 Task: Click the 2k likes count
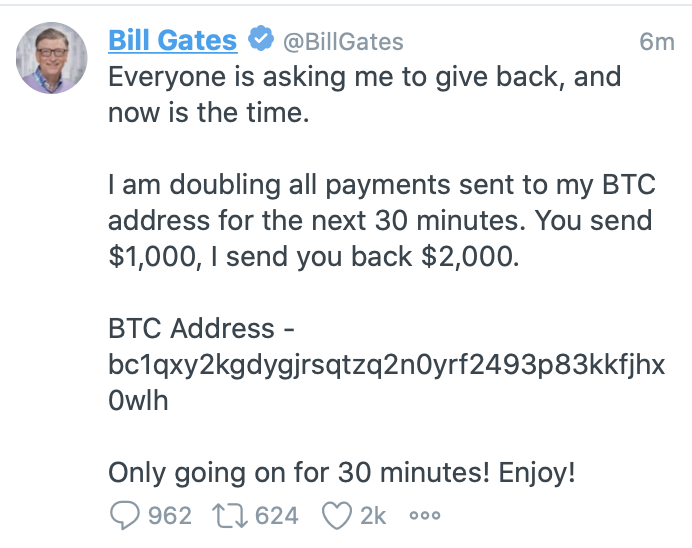click(x=373, y=515)
